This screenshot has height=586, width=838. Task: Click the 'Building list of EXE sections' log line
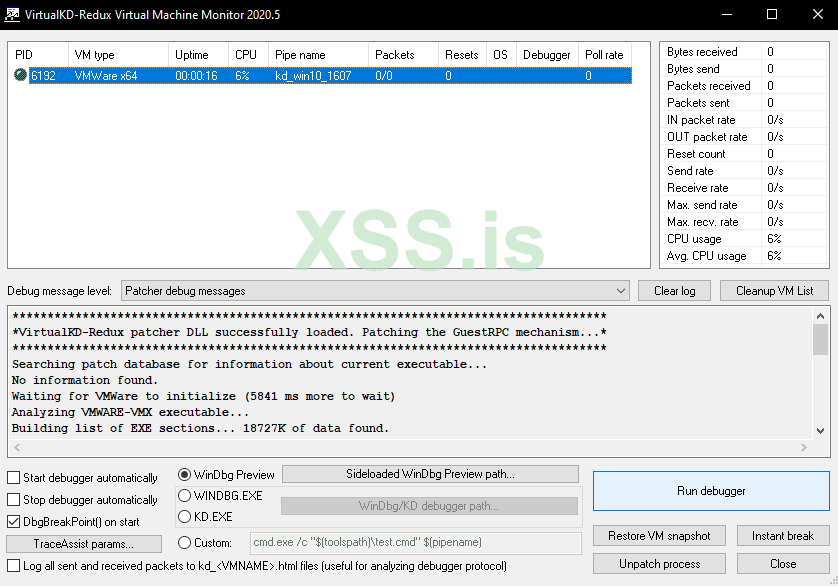tap(200, 428)
